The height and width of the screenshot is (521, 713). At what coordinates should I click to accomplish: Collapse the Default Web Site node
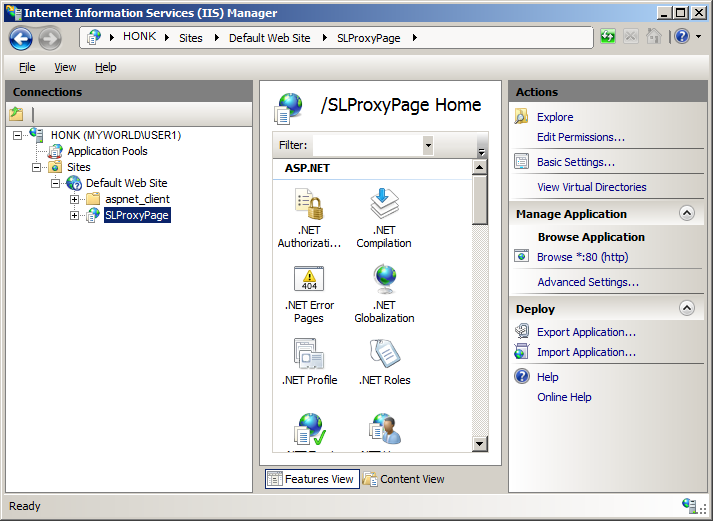pyautogui.click(x=55, y=184)
